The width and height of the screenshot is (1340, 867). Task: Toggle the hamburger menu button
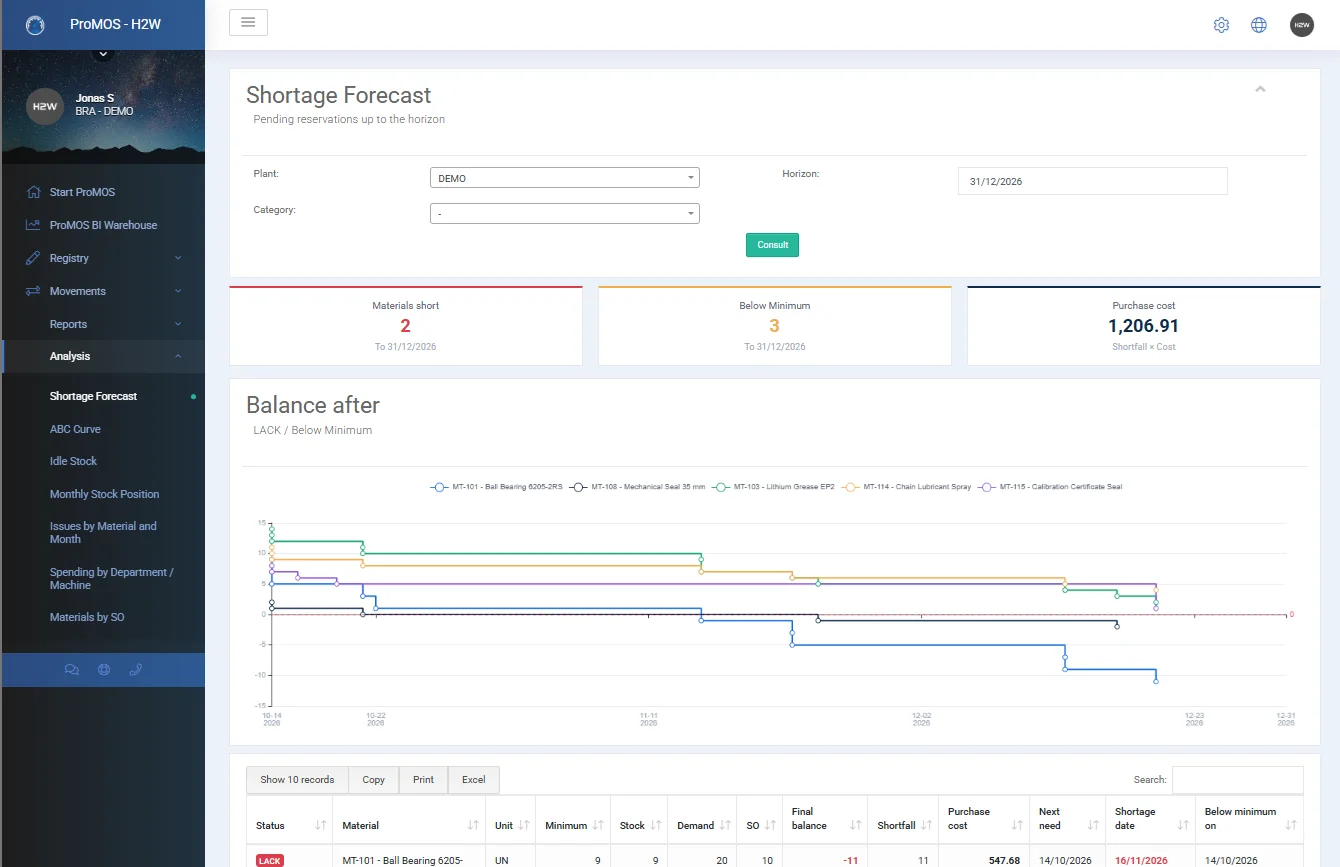coord(248,22)
